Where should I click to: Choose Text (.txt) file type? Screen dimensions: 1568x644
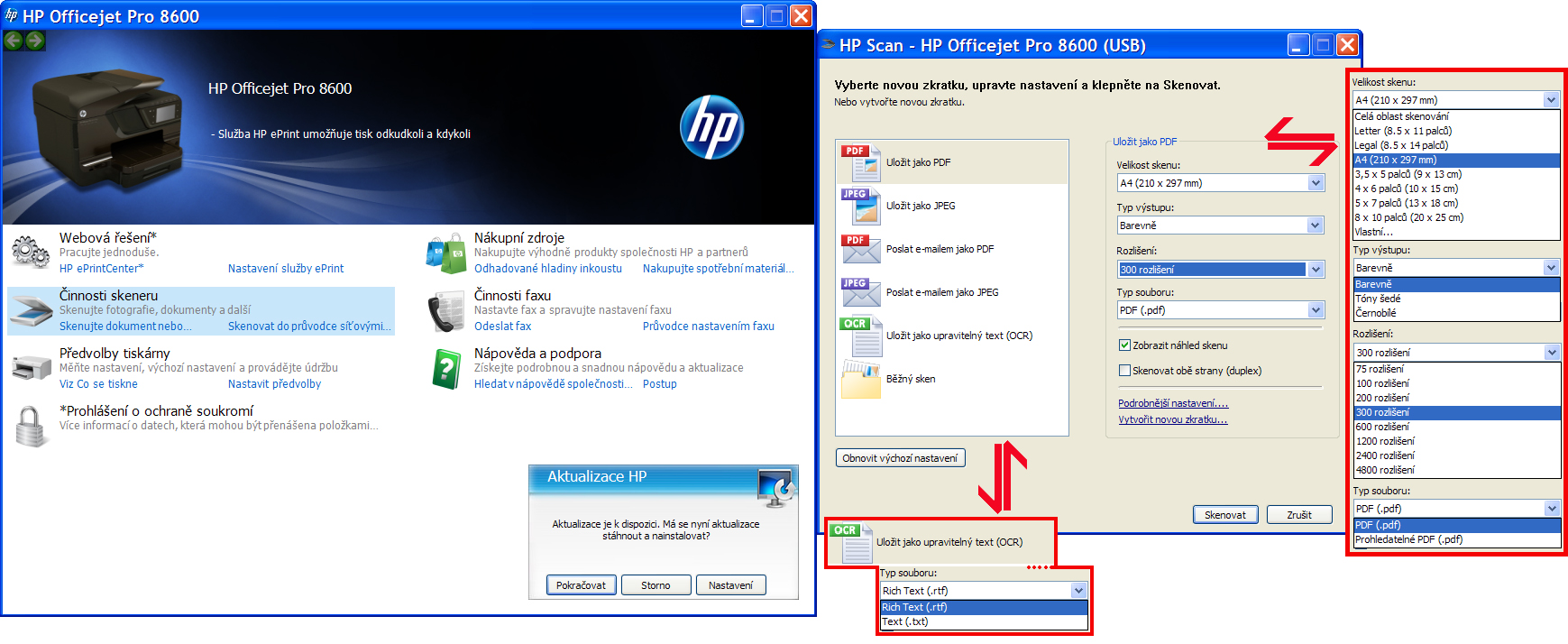point(984,621)
